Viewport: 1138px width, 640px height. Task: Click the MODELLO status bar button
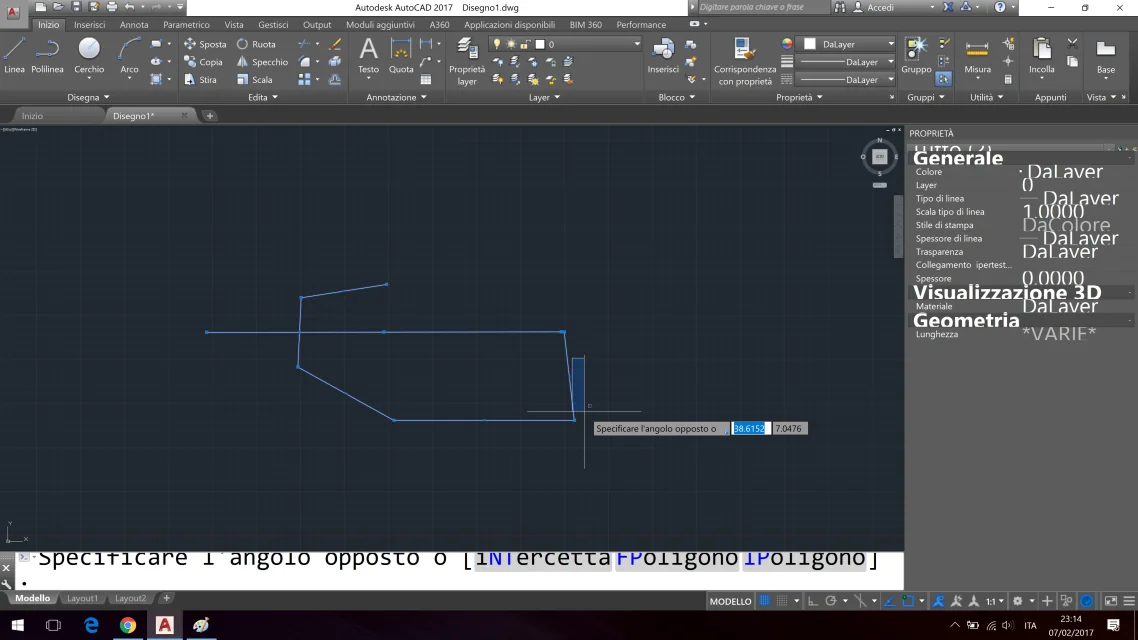tap(730, 601)
